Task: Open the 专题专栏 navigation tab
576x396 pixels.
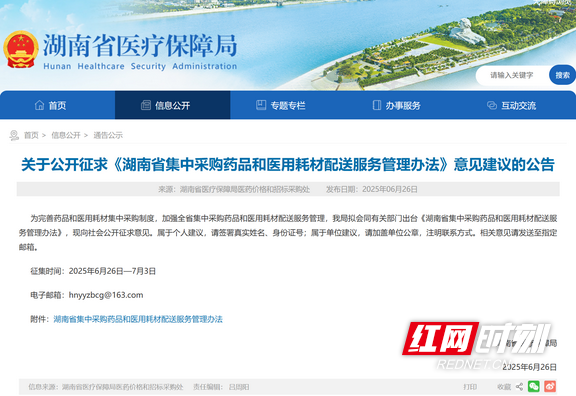Action: [x=288, y=105]
